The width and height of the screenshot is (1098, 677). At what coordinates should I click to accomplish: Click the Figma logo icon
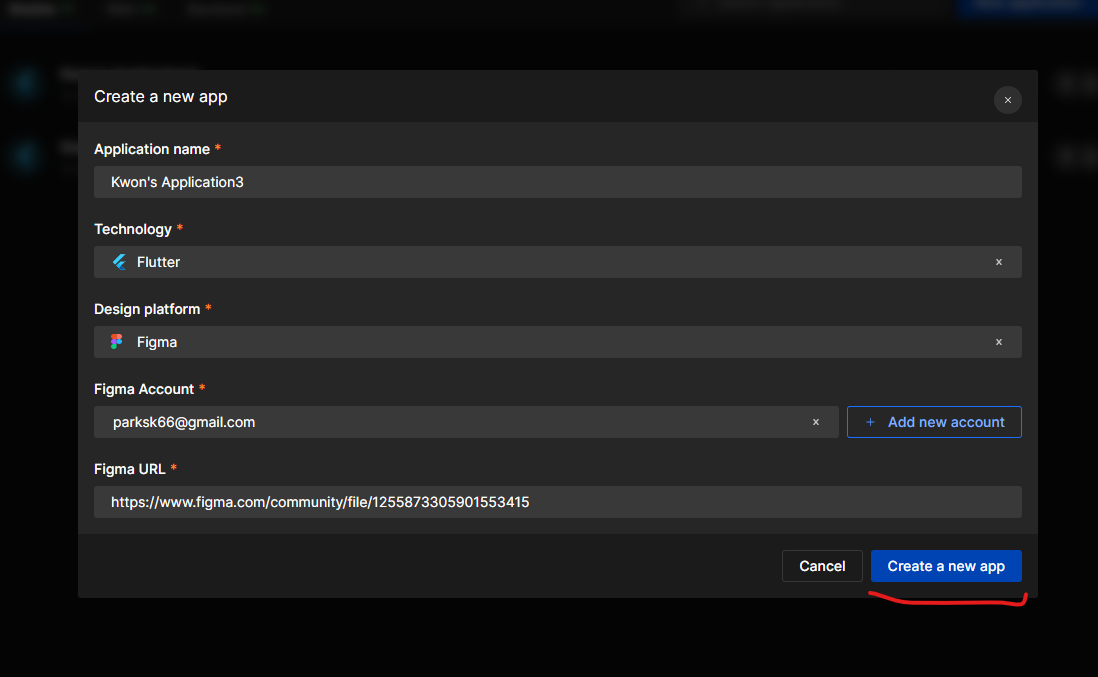tap(117, 342)
